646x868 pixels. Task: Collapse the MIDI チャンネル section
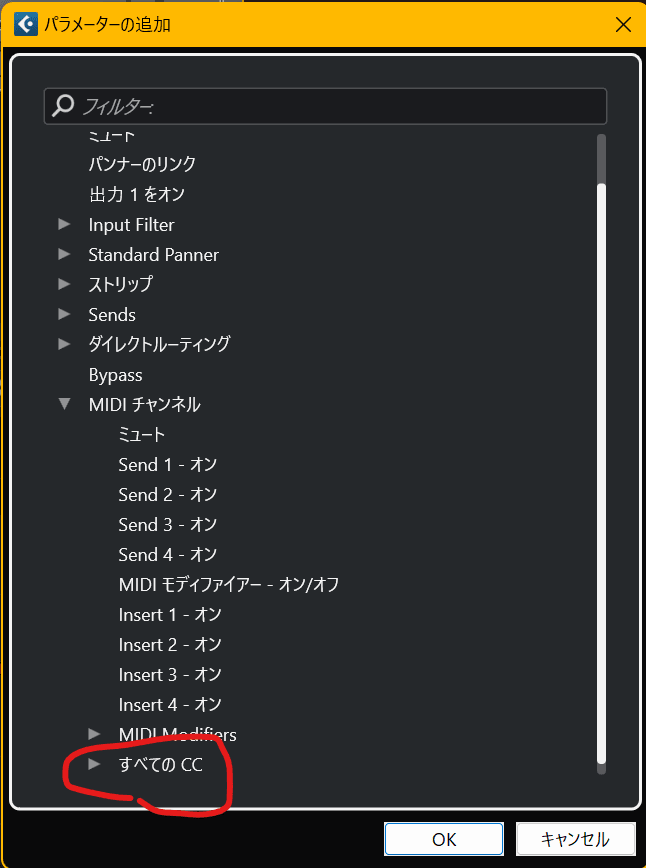point(65,404)
